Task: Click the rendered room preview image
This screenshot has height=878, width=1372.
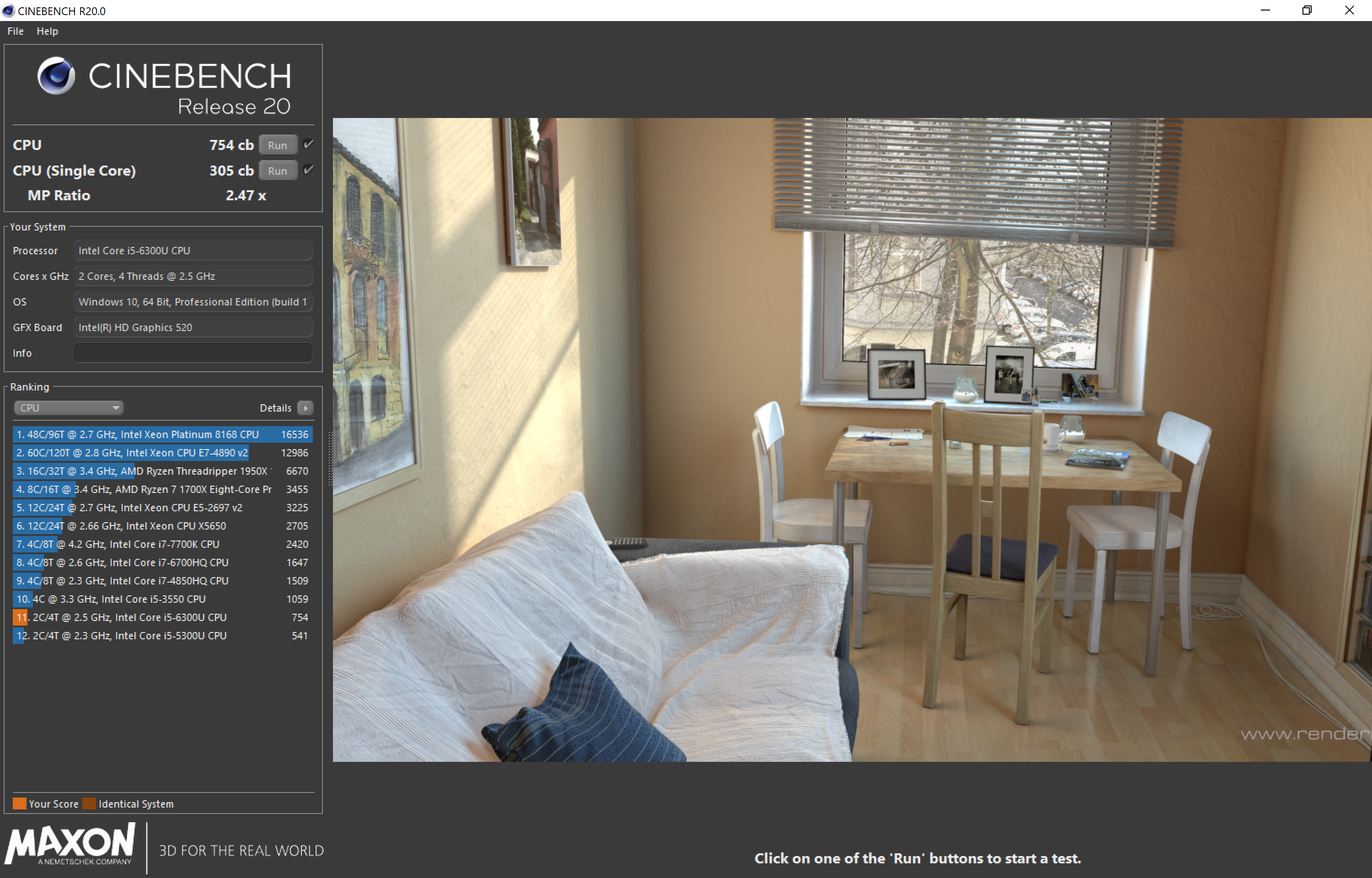Action: 852,439
